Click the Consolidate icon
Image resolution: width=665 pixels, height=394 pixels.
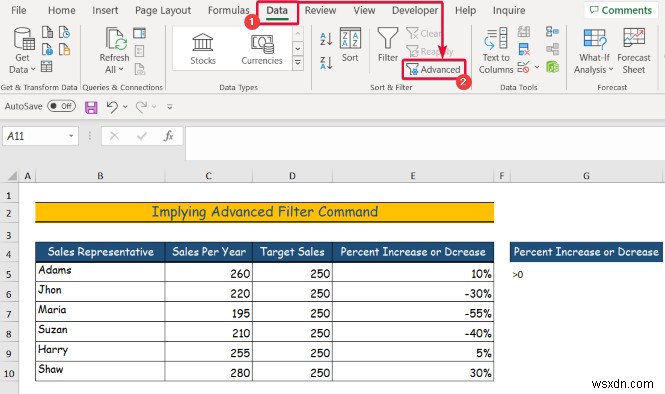tap(552, 32)
